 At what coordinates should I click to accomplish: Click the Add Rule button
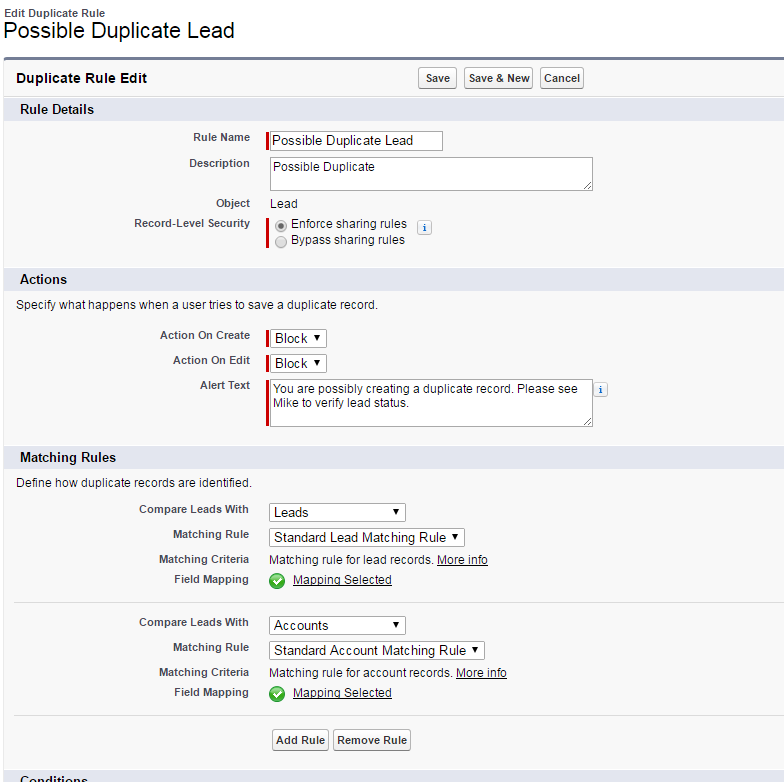point(300,741)
